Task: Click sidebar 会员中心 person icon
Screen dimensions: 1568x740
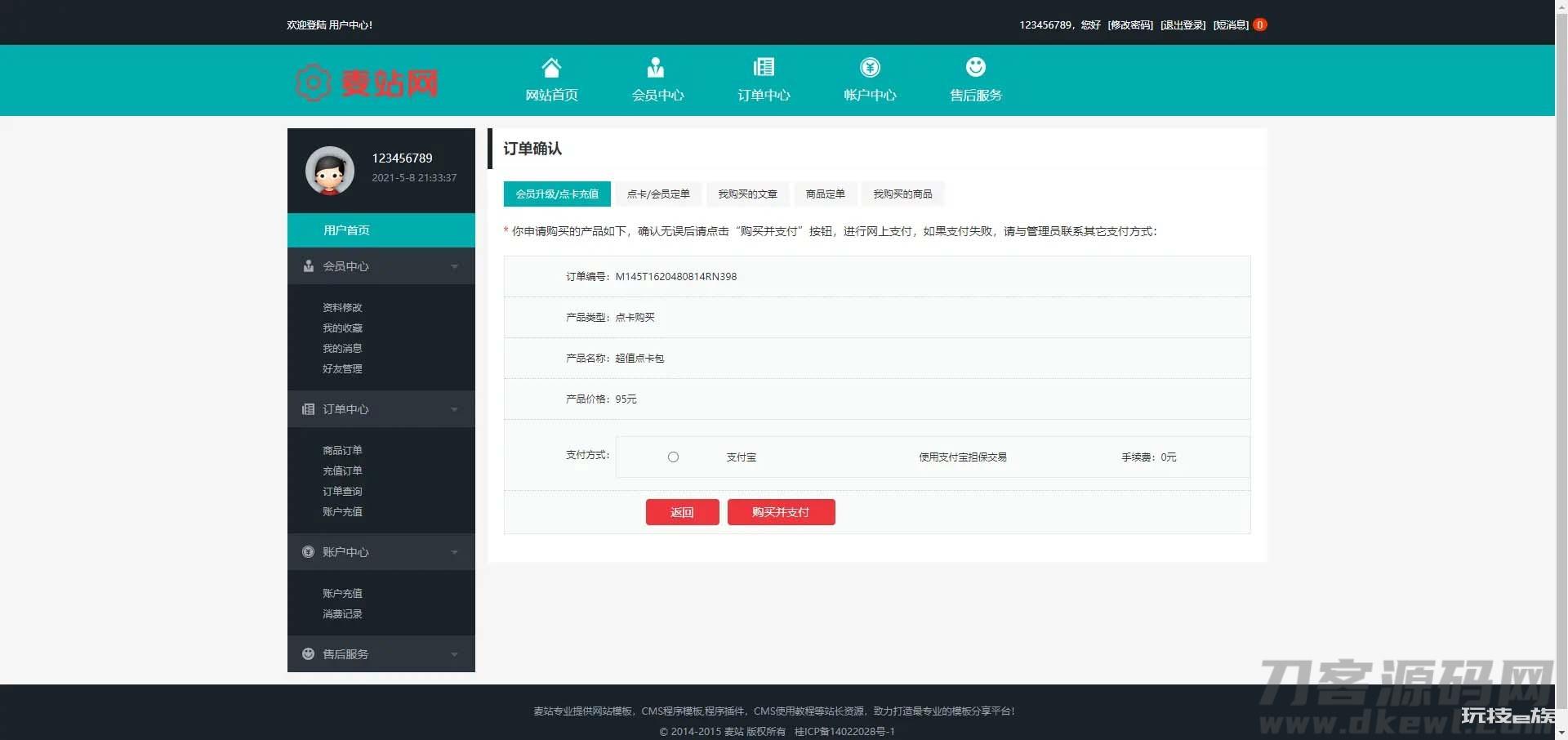Action: tap(308, 266)
